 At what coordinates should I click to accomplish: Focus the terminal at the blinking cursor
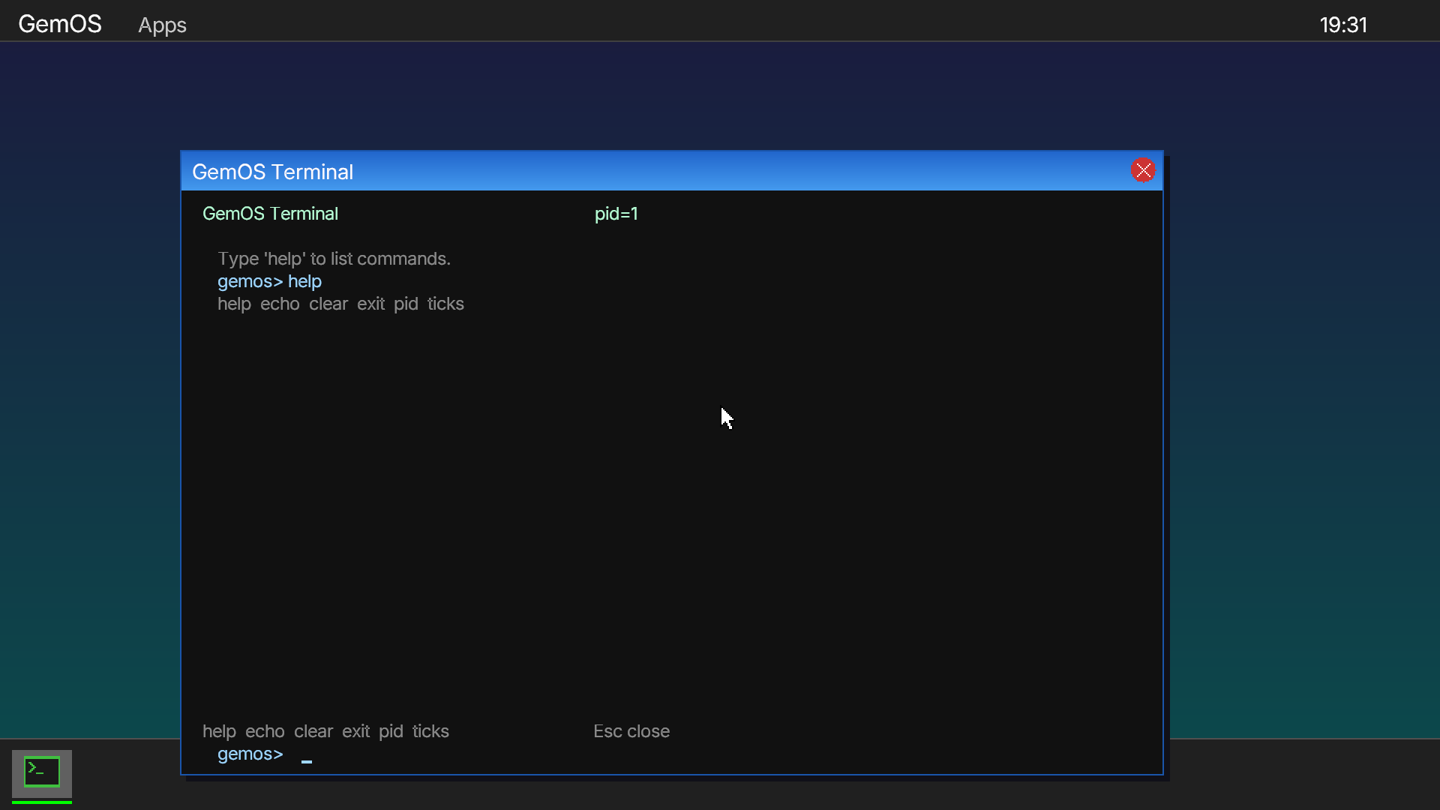pos(307,758)
